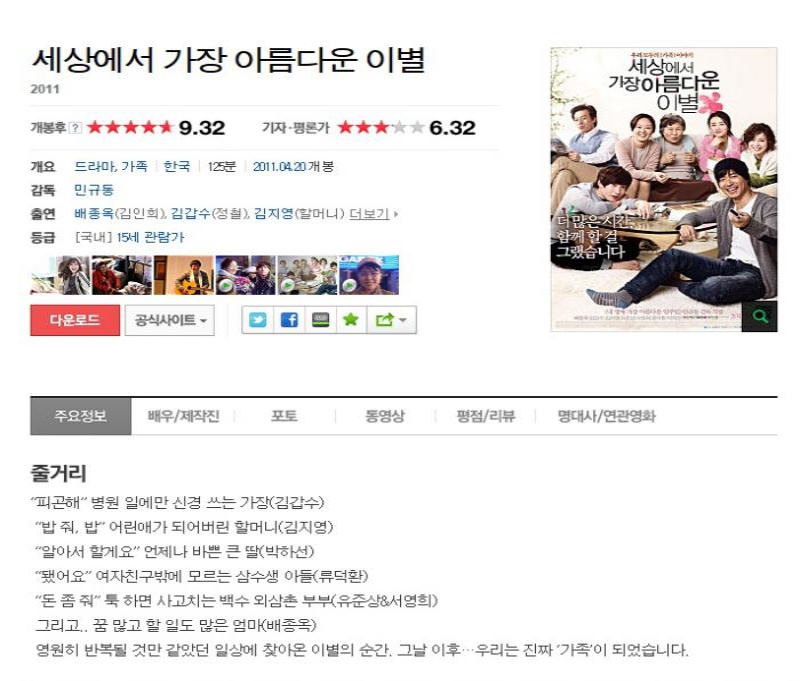Play the fourth video thumbnail
This screenshot has width=800, height=681.
coord(245,275)
